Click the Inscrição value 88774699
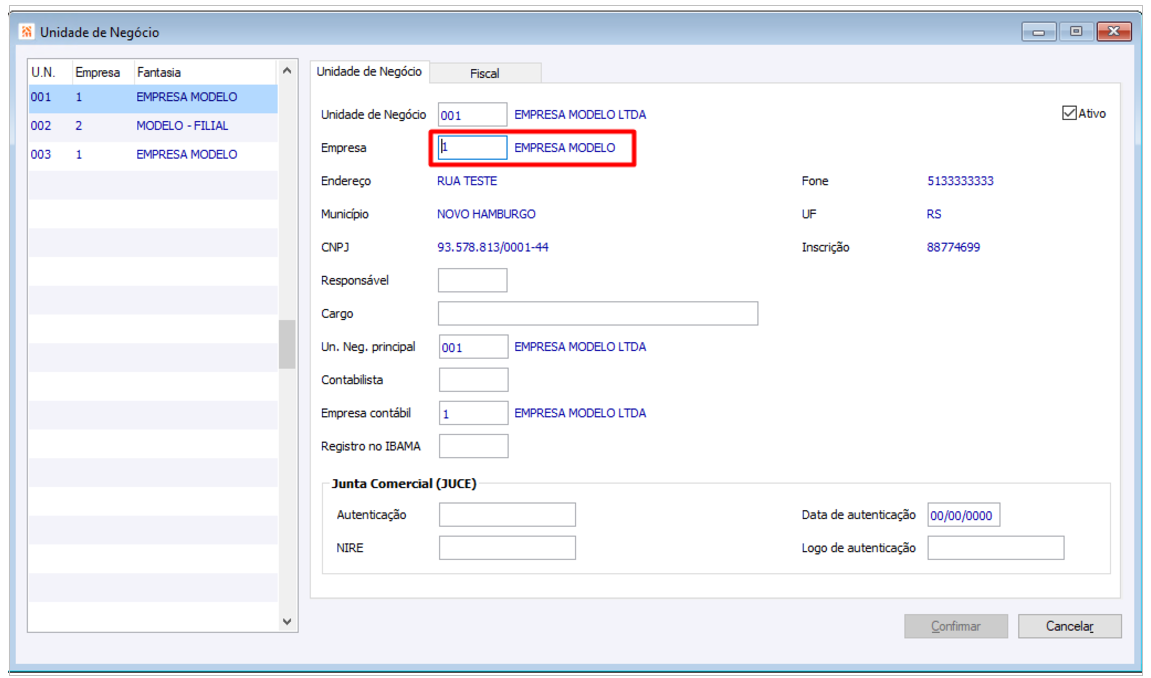Screen dimensions: 1151x678 click(953, 247)
